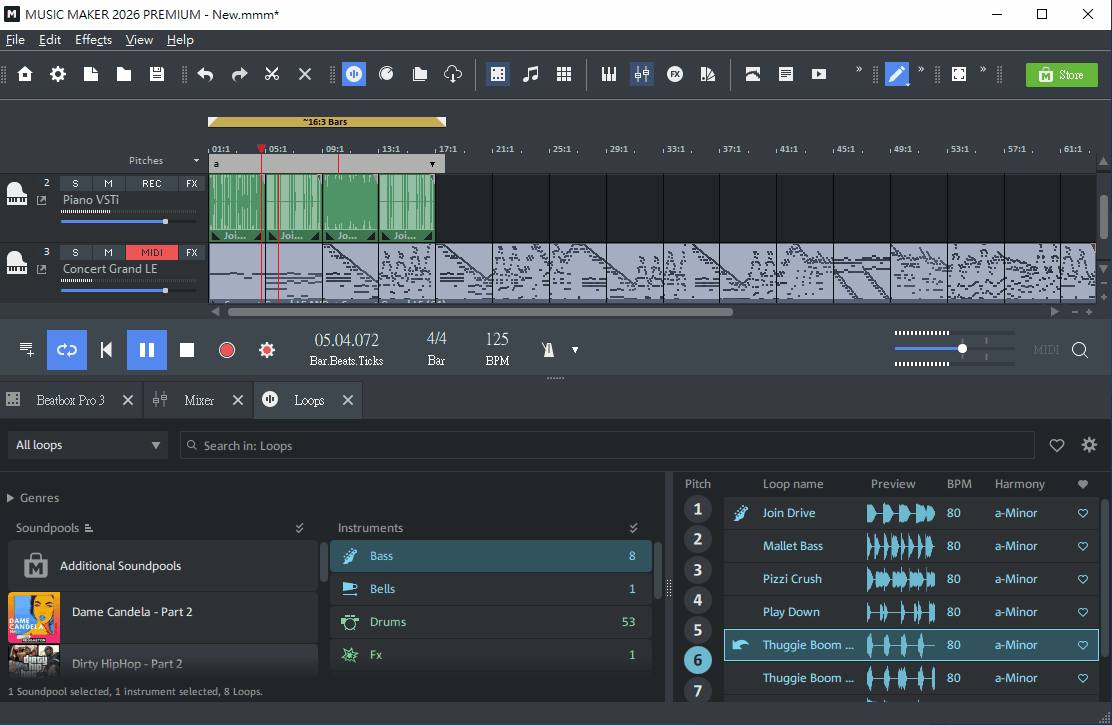Image resolution: width=1112 pixels, height=725 pixels.
Task: Click the add track icon in transport
Action: pos(26,349)
